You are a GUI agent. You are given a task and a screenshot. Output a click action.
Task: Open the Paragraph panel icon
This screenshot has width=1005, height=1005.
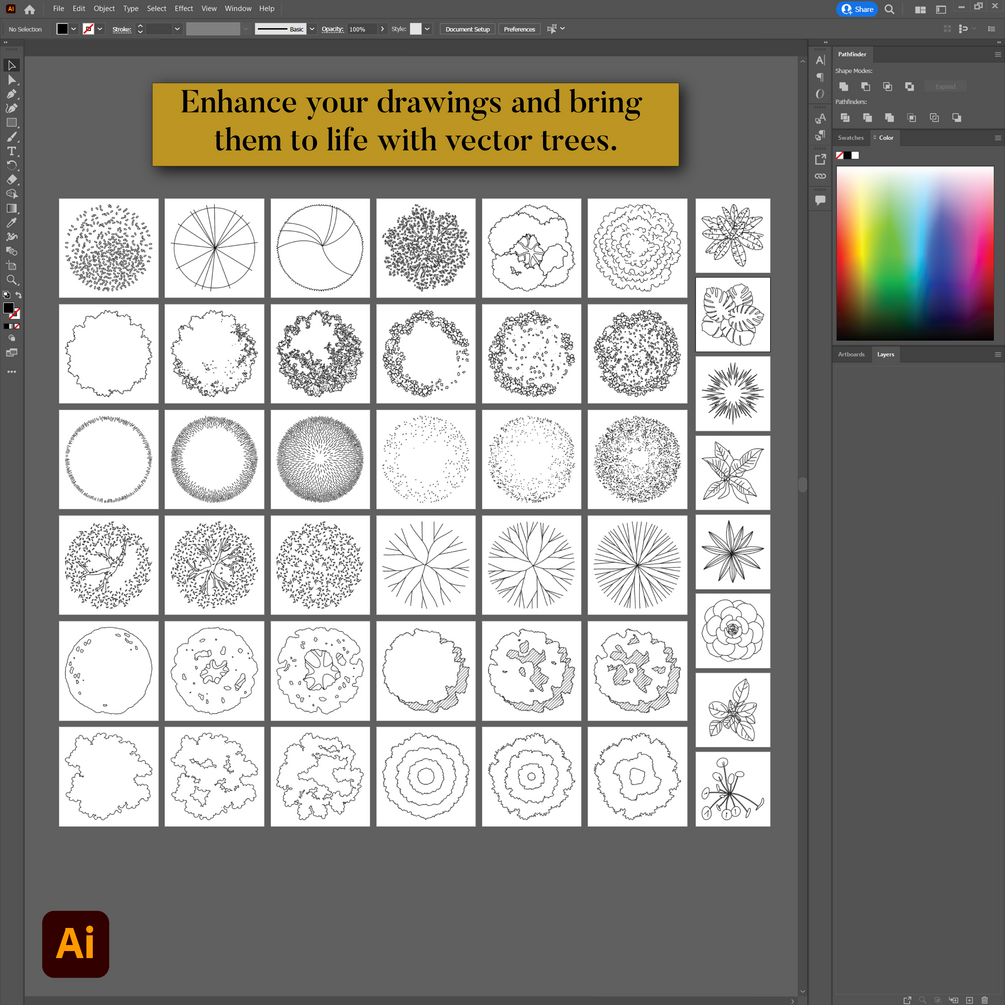[x=820, y=77]
